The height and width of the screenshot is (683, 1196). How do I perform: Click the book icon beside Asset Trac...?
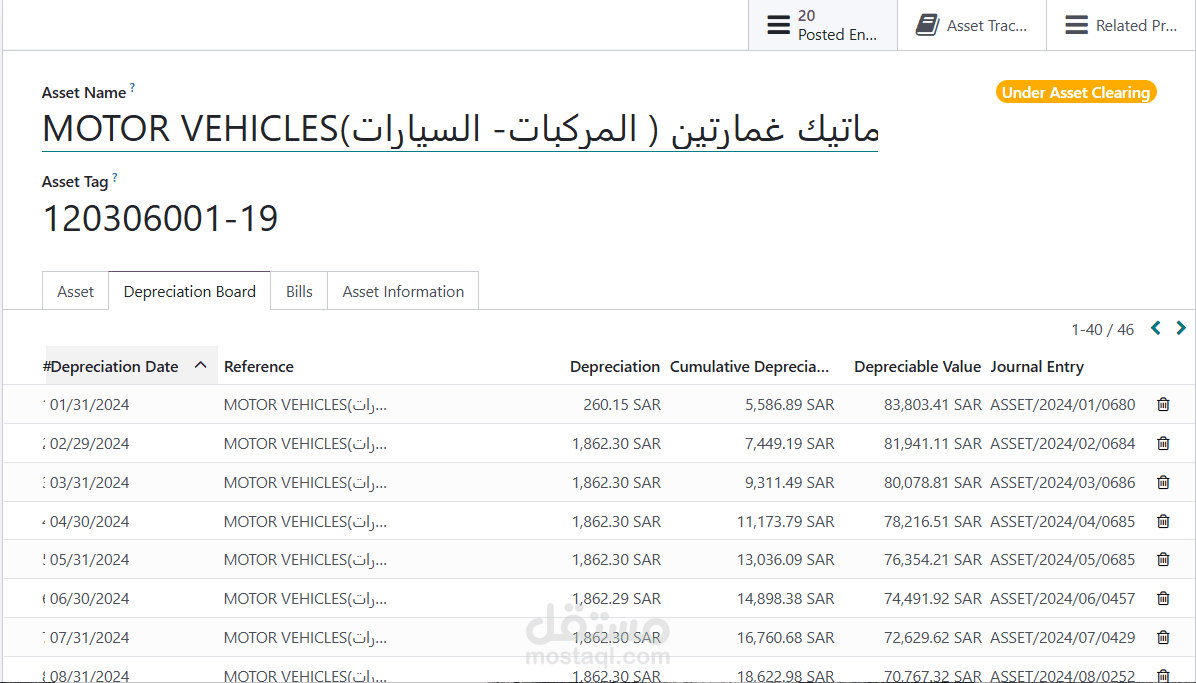click(x=927, y=25)
